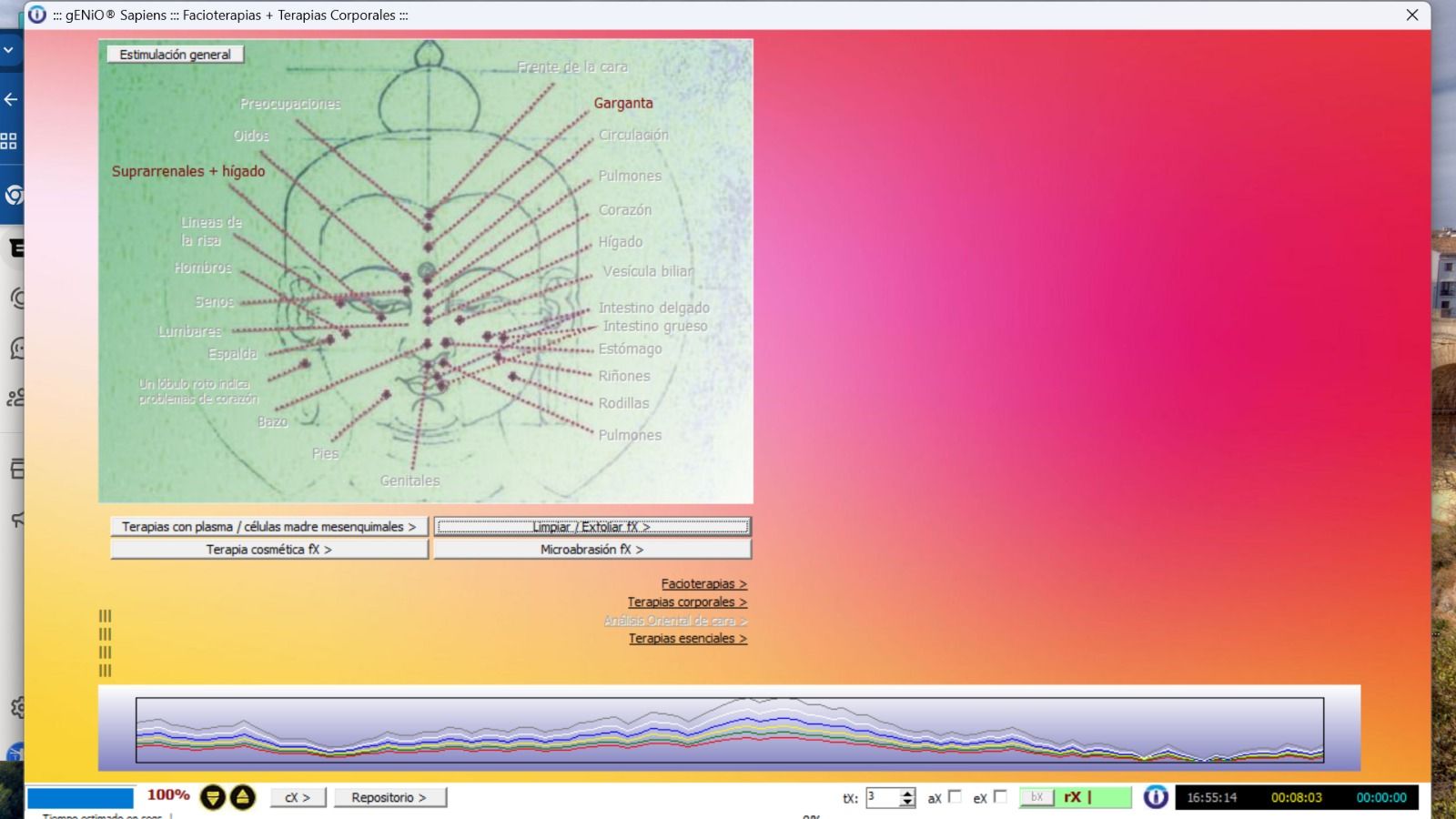The height and width of the screenshot is (819, 1456).
Task: Open Microabrasión fX > menu
Action: [591, 550]
